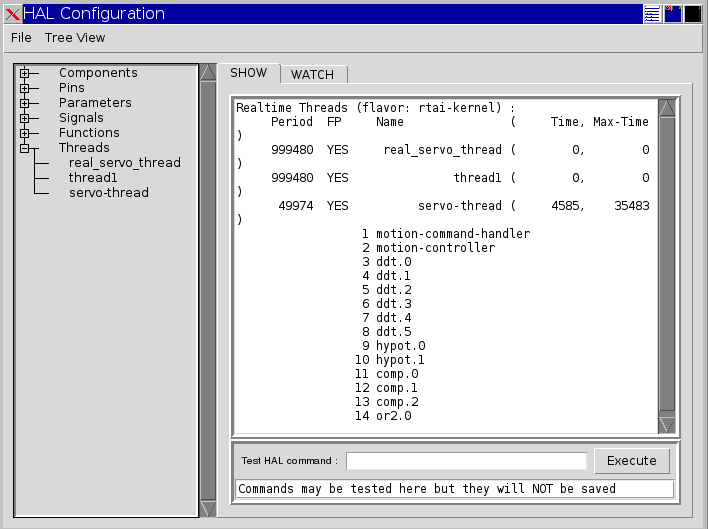The image size is (708, 529).
Task: Select servo-thread in the tree
Action: coord(109,192)
